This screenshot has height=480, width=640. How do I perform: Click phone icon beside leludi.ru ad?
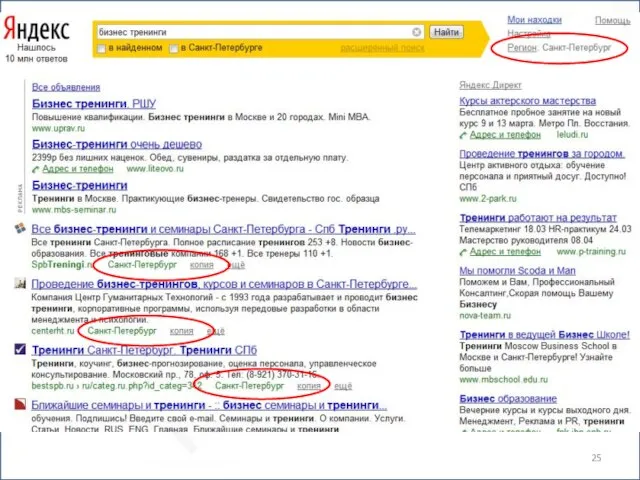(465, 130)
